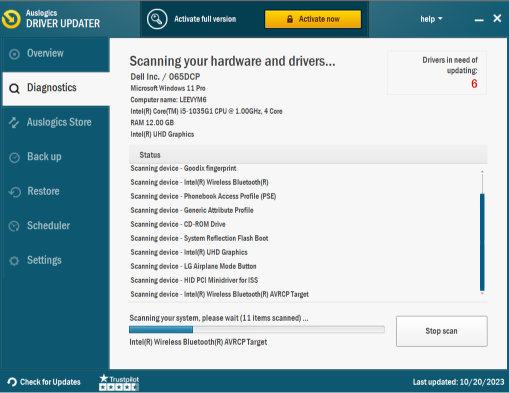Click the Scheduler clock icon
Screen dimensions: 509x393
(x=14, y=226)
